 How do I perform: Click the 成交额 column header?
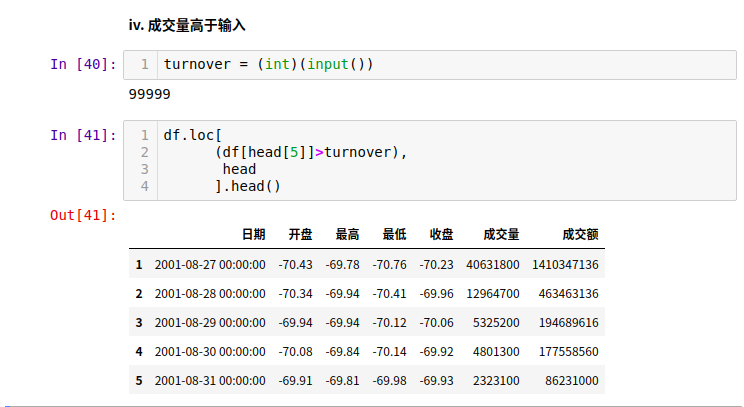580,234
